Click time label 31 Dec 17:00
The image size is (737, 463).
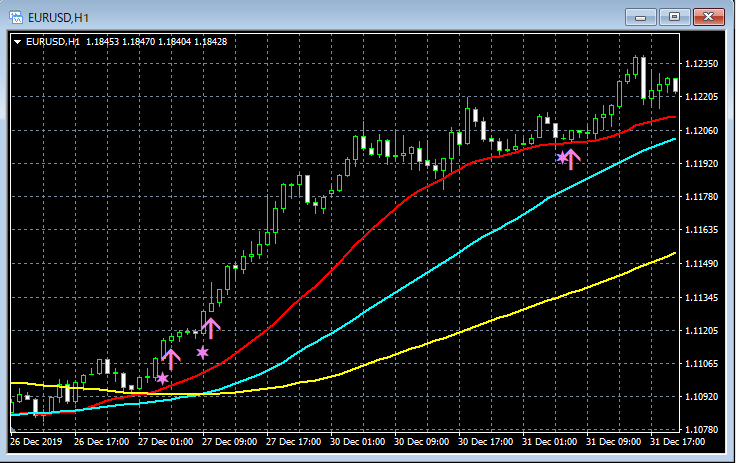(x=677, y=442)
